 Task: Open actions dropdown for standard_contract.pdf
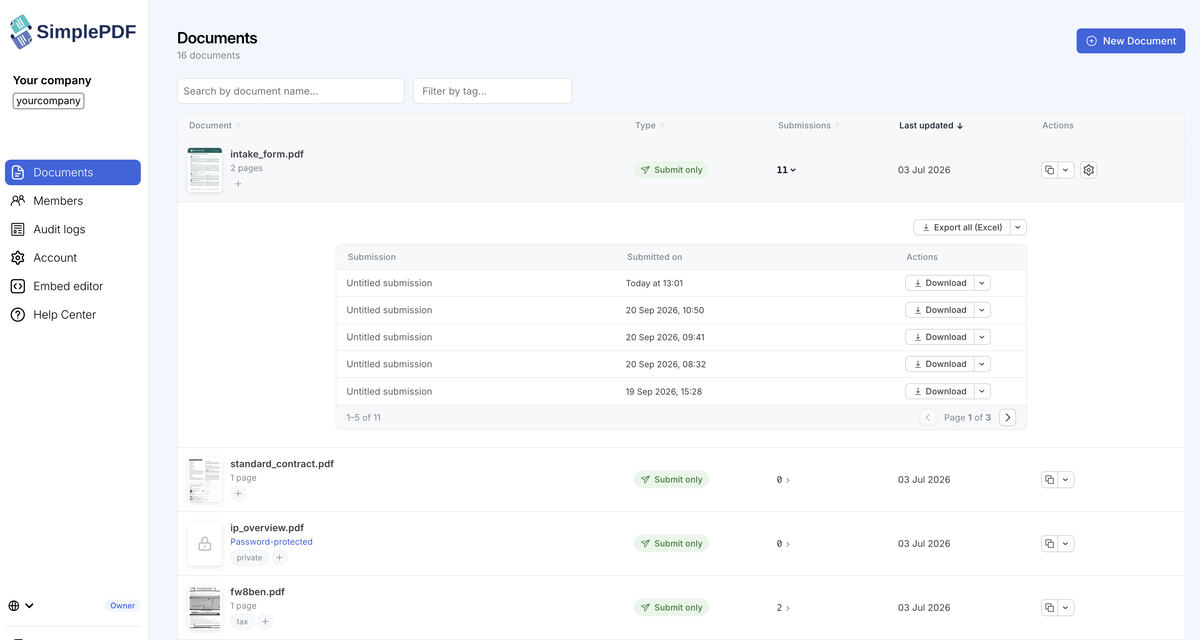pyautogui.click(x=1066, y=480)
